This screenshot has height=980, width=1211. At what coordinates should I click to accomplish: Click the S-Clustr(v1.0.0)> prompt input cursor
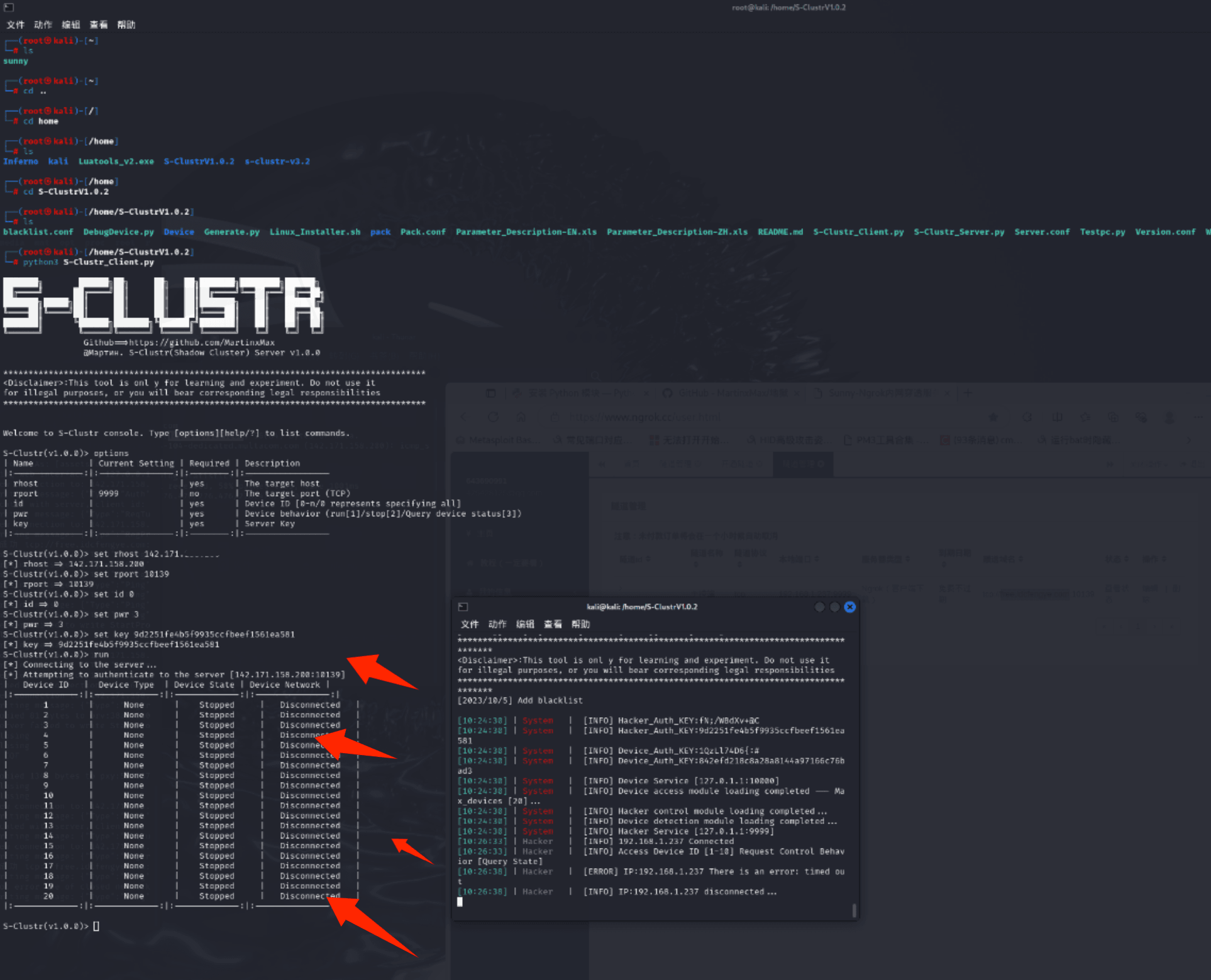coord(96,926)
